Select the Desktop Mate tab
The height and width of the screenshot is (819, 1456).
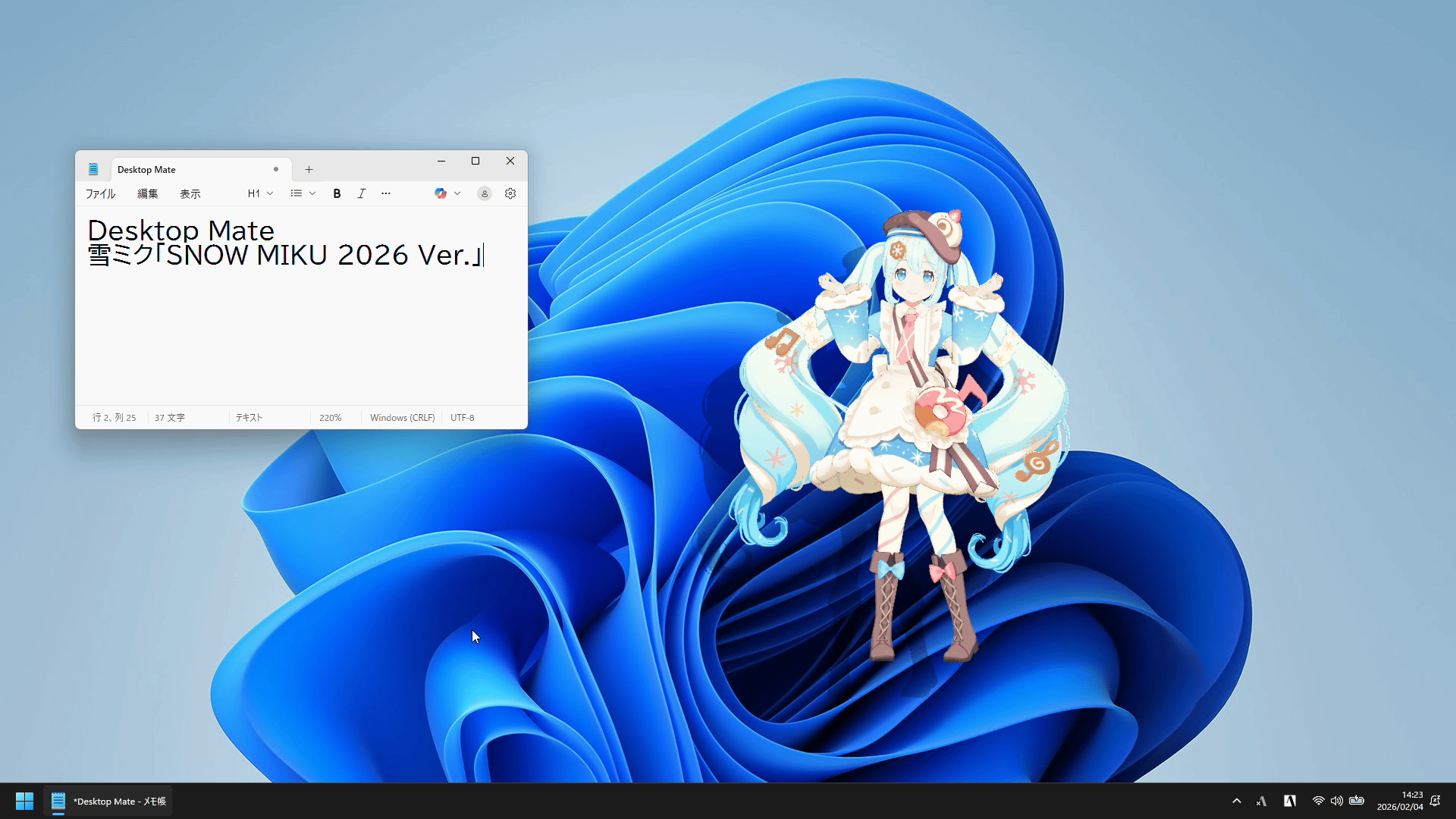tap(190, 169)
